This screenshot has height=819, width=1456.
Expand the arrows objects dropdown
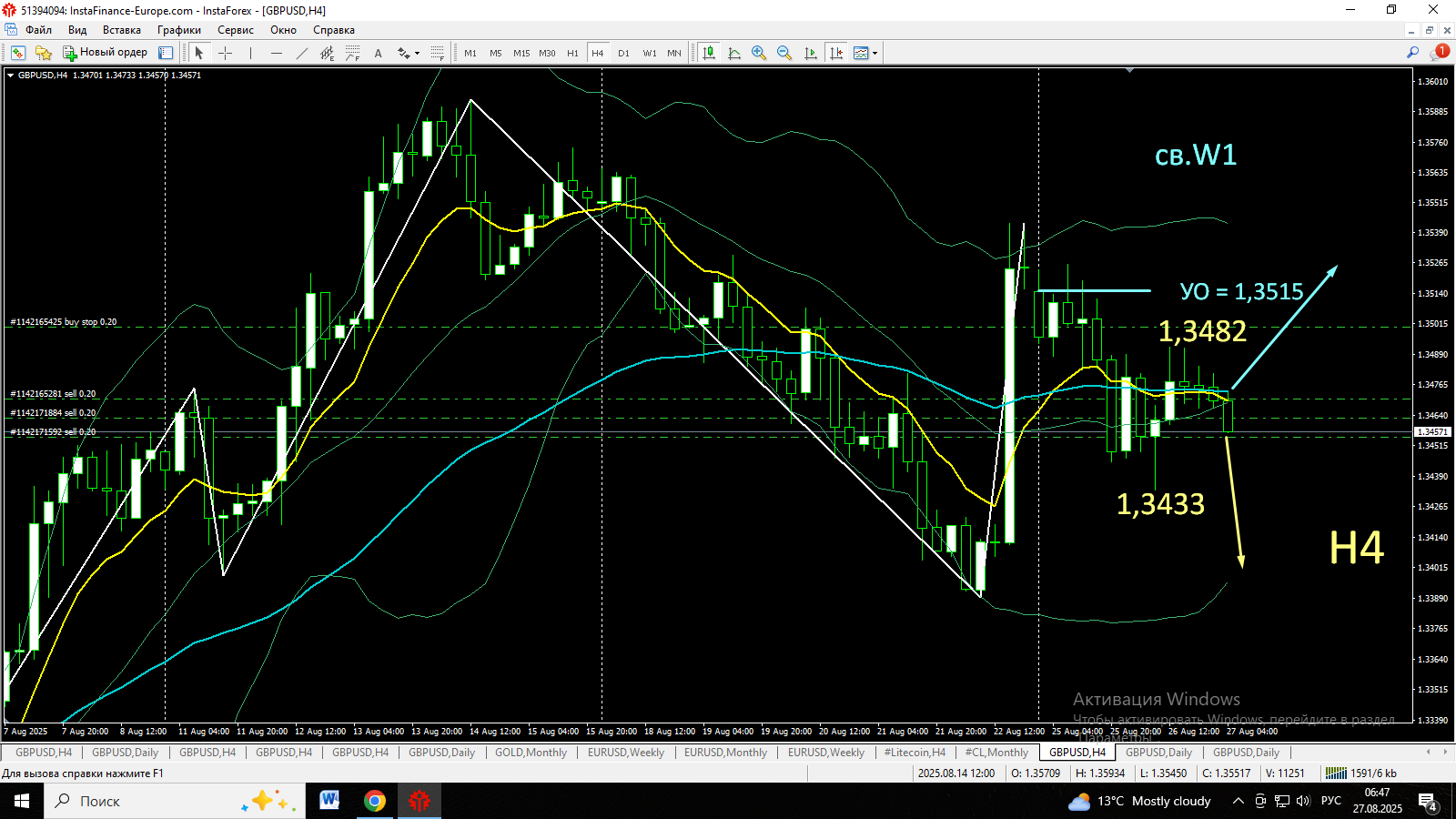pyautogui.click(x=418, y=53)
